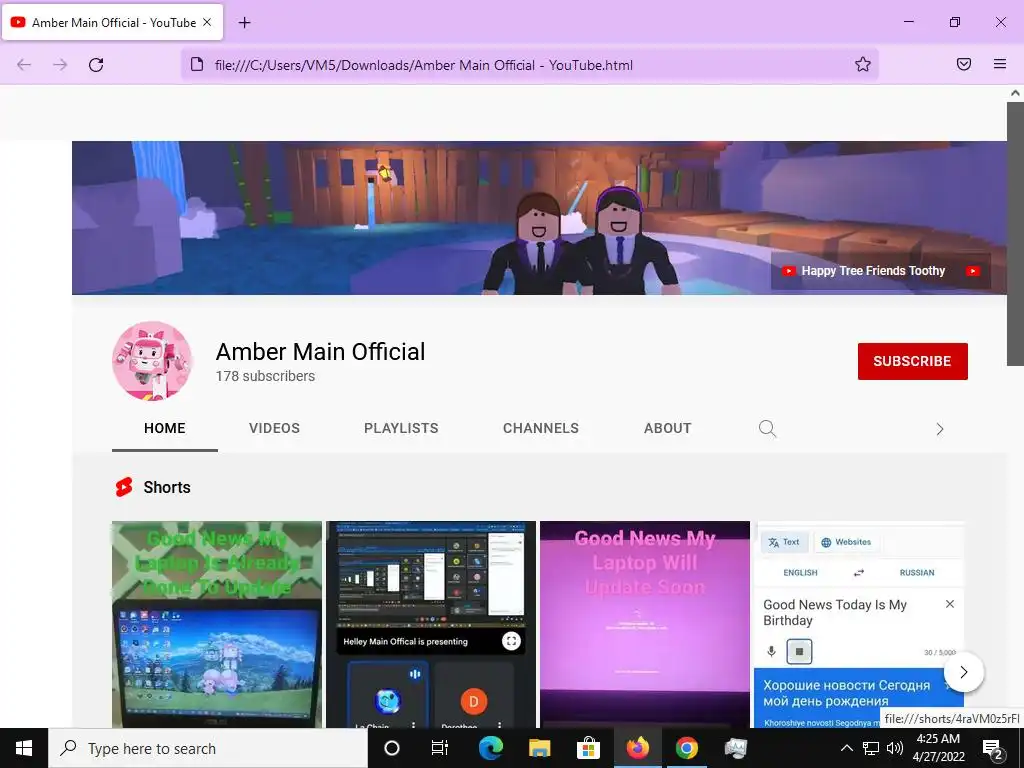The width and height of the screenshot is (1024, 768).
Task: Subscribe to Amber Main Official
Action: [912, 361]
